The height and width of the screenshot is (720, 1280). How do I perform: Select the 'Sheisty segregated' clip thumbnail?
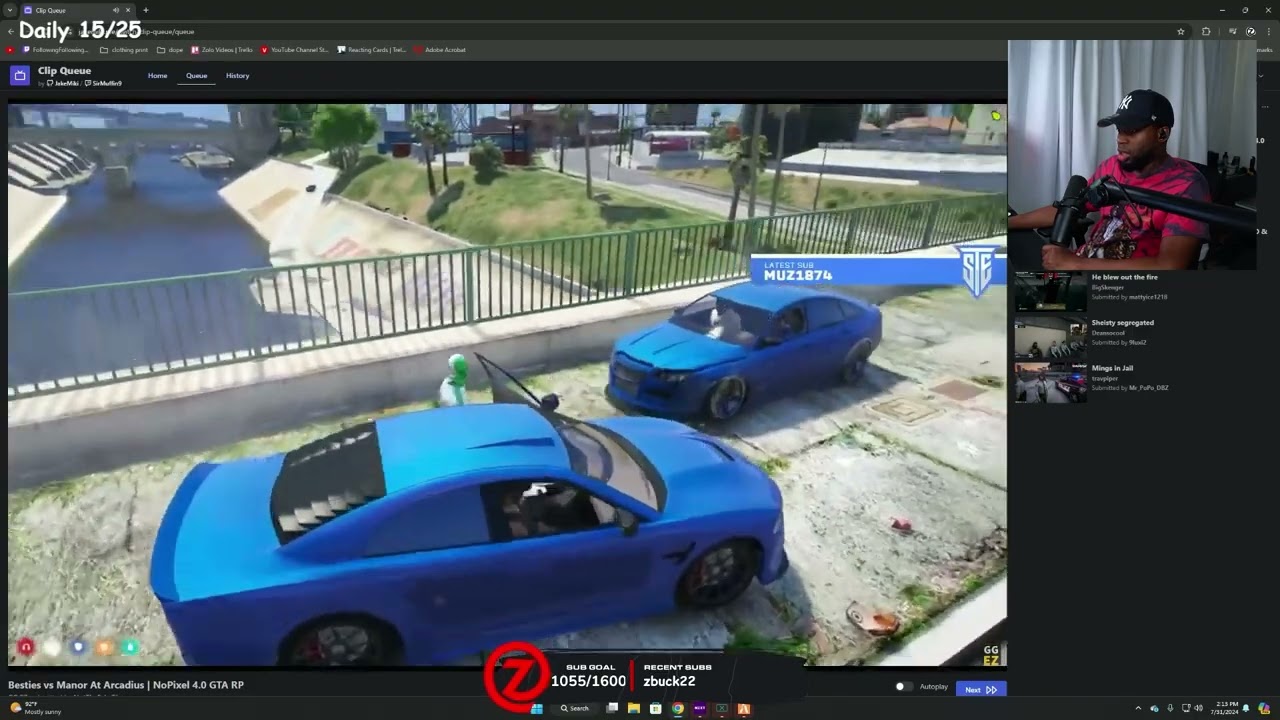point(1051,337)
